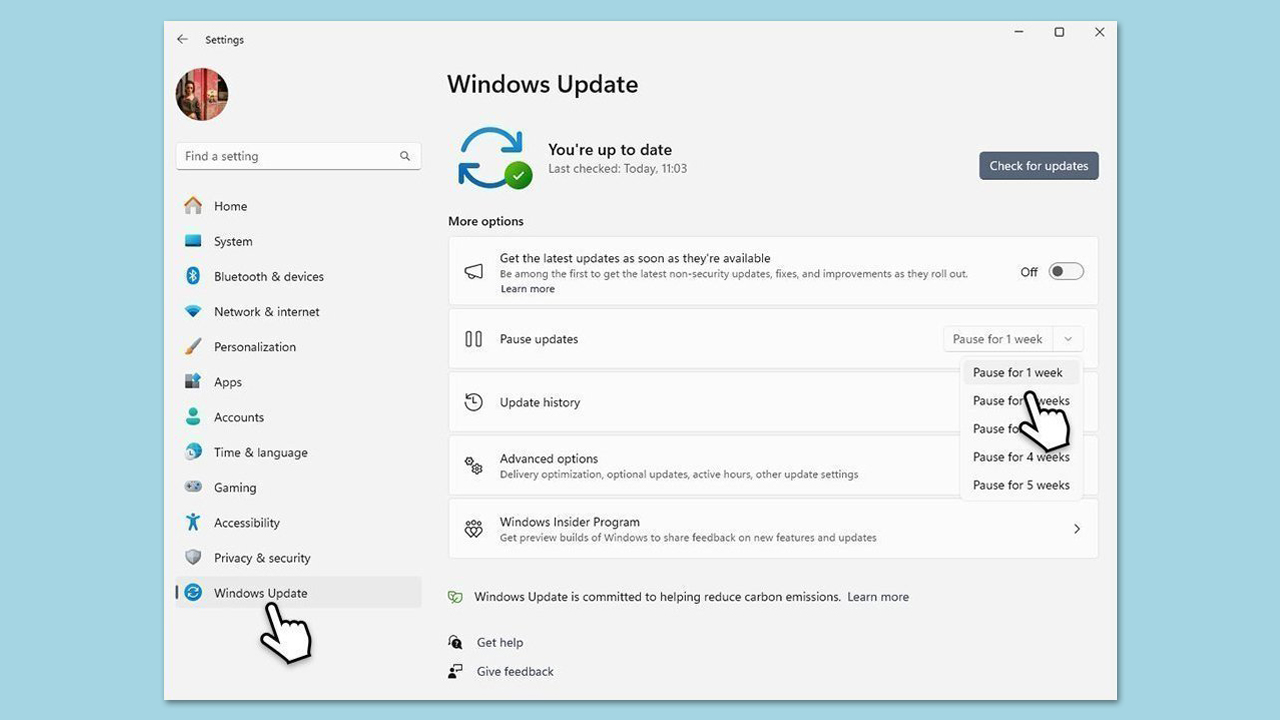Click Learn more under latest updates
Screen dimensions: 1280x720
coord(527,289)
